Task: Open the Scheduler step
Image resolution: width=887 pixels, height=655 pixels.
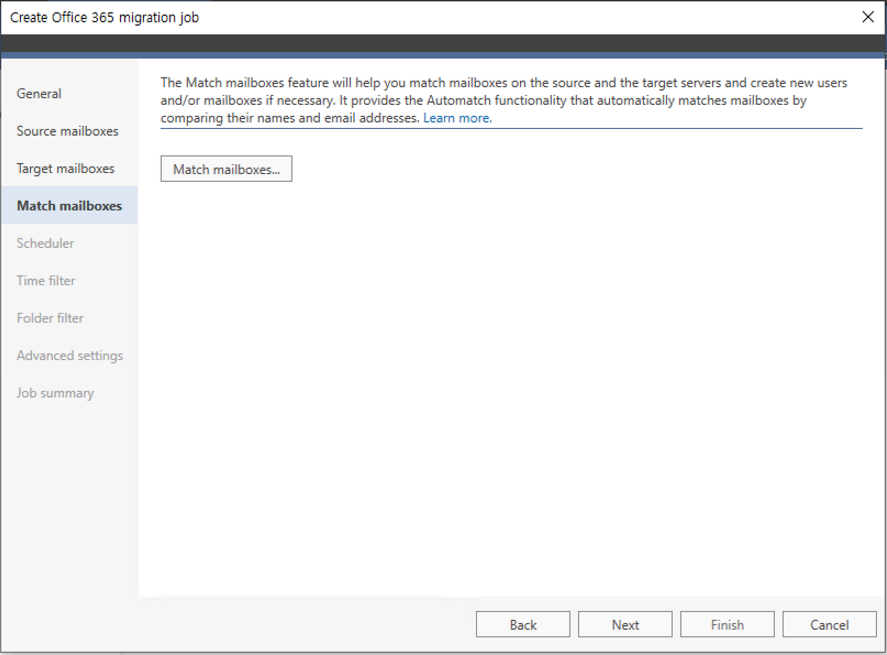Action: (45, 243)
